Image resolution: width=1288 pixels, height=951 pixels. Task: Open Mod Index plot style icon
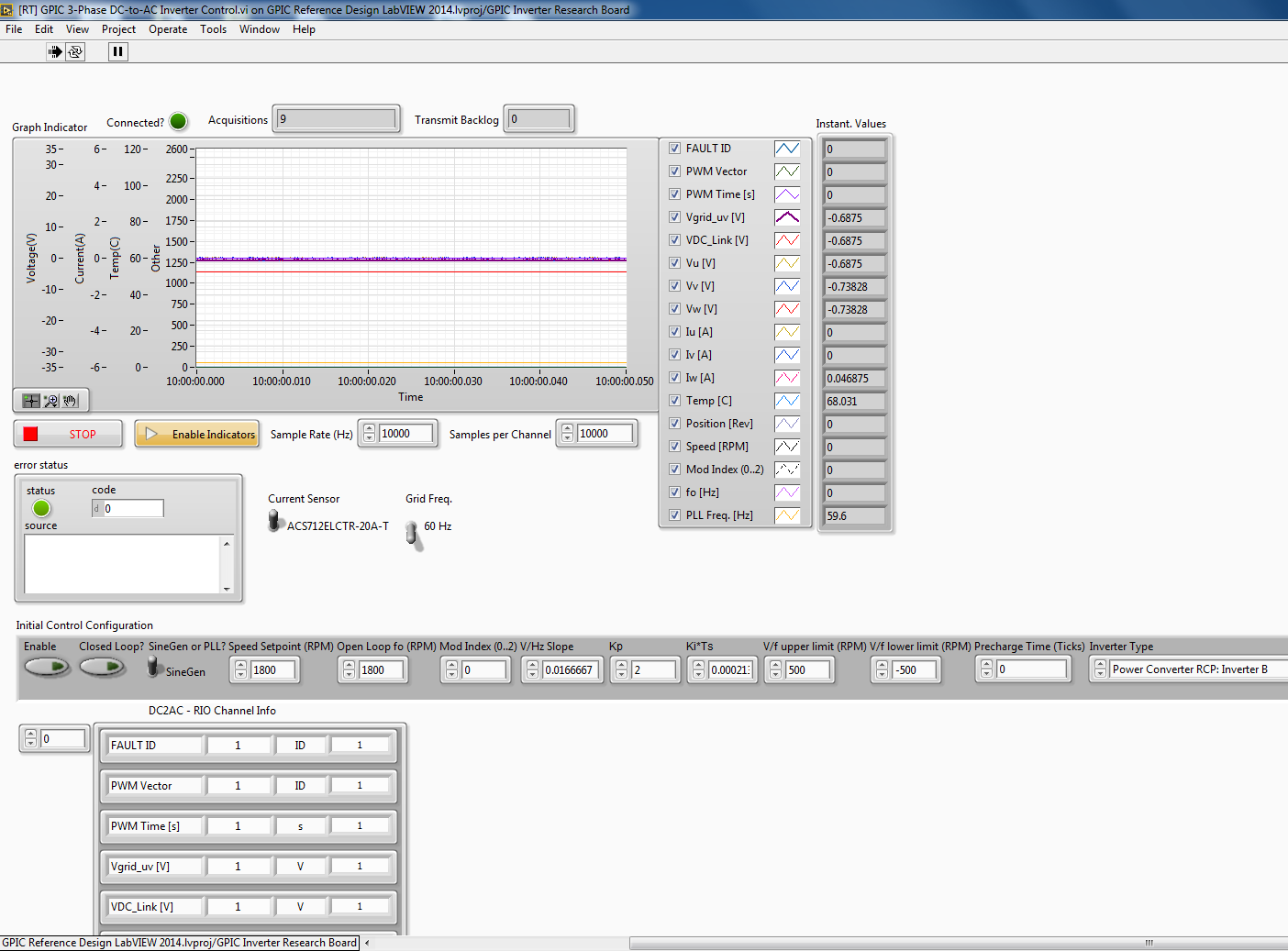coord(787,470)
